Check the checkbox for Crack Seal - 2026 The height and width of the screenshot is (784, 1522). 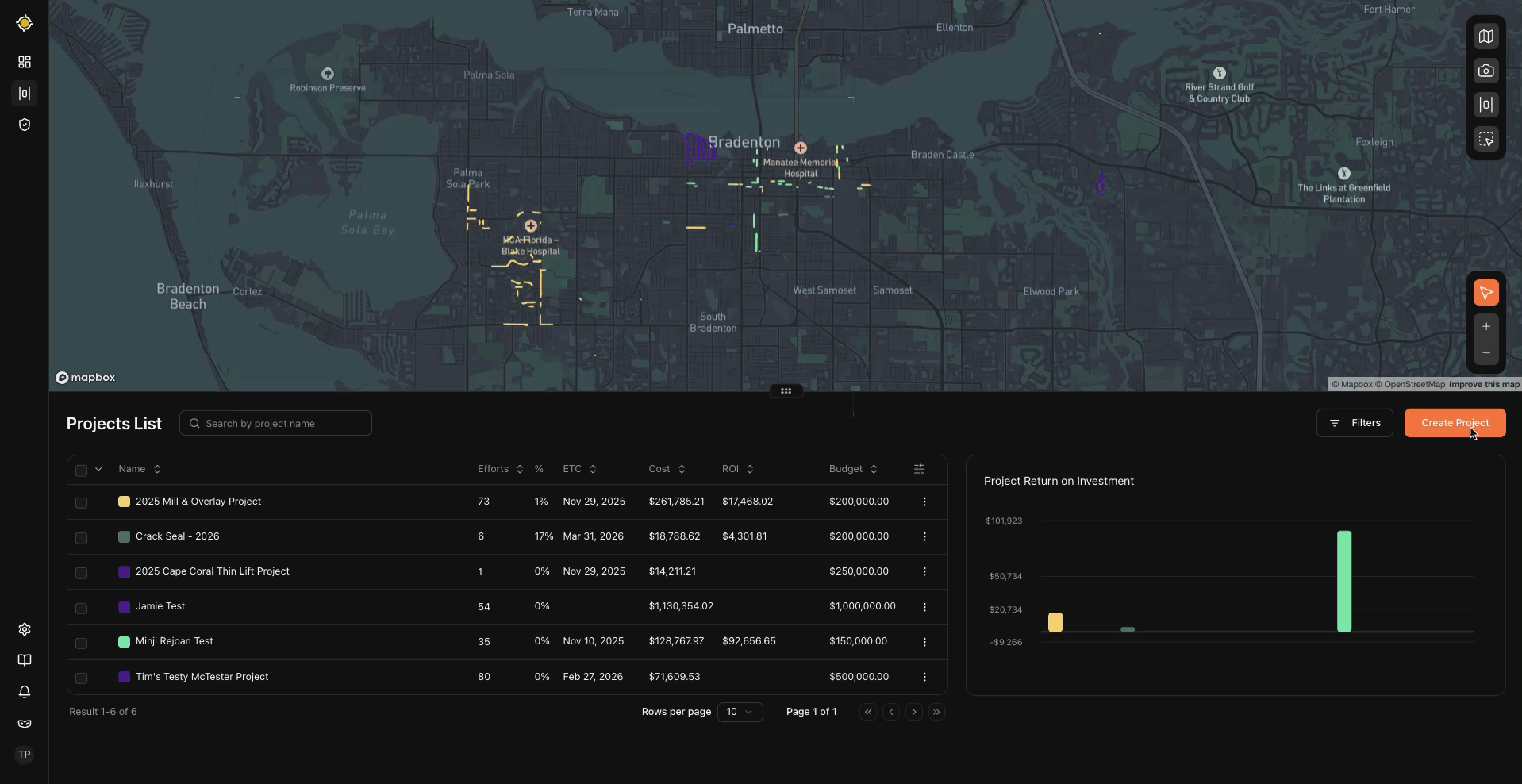tap(81, 538)
